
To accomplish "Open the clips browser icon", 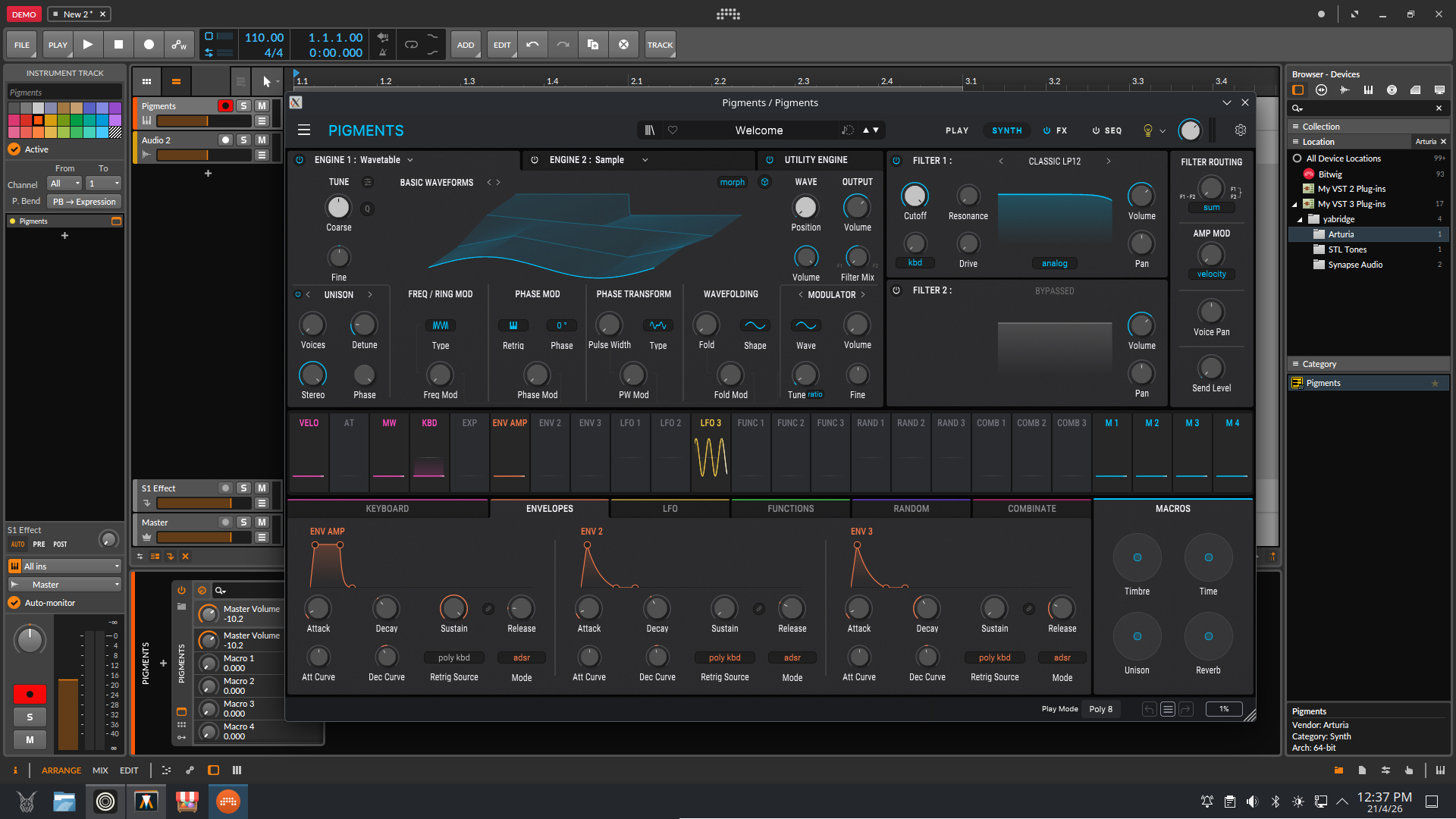I will coord(1416,90).
